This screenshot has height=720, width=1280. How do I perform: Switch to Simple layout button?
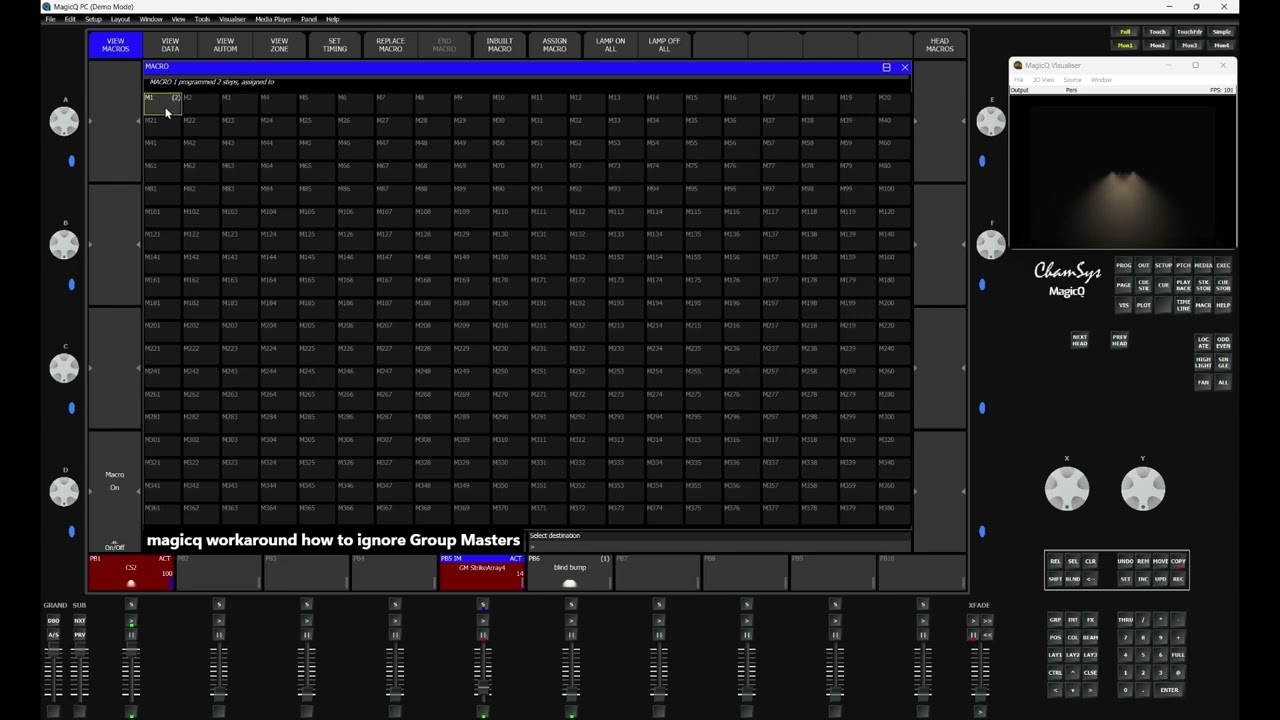(1222, 32)
